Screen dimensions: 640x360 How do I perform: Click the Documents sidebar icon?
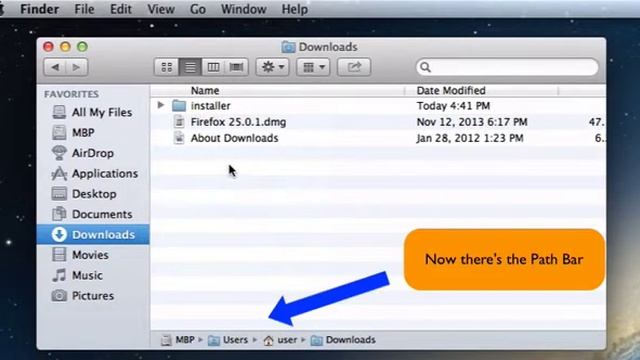(x=59, y=214)
